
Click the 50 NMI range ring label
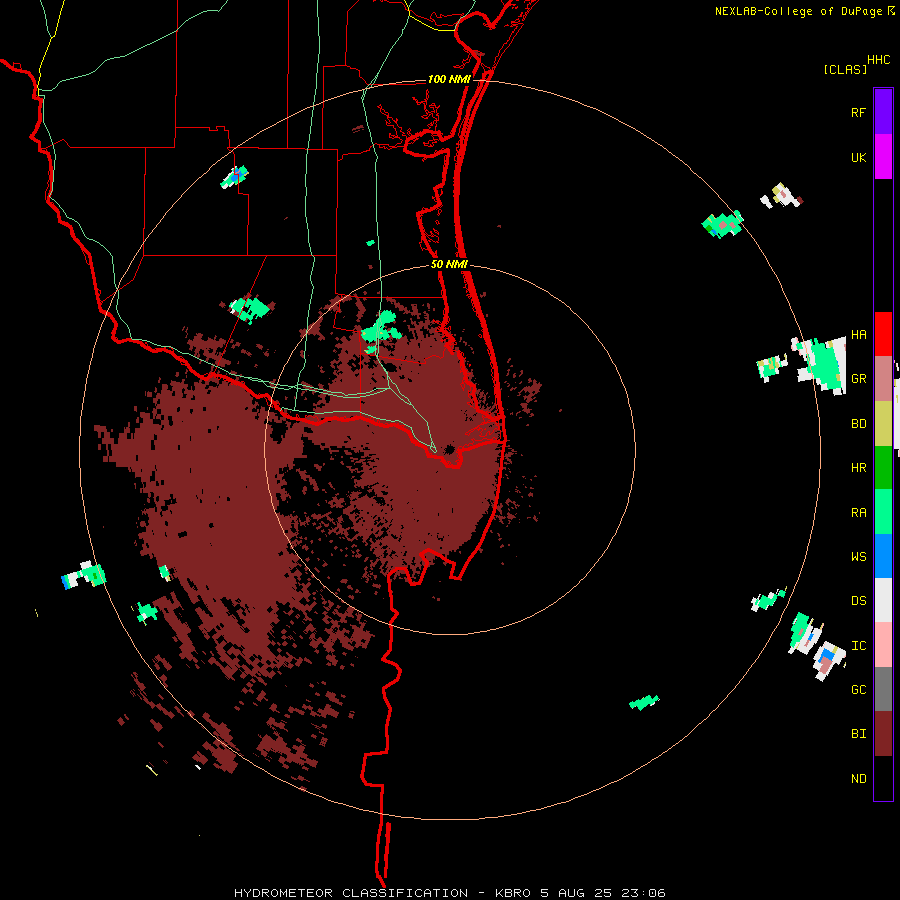click(449, 264)
